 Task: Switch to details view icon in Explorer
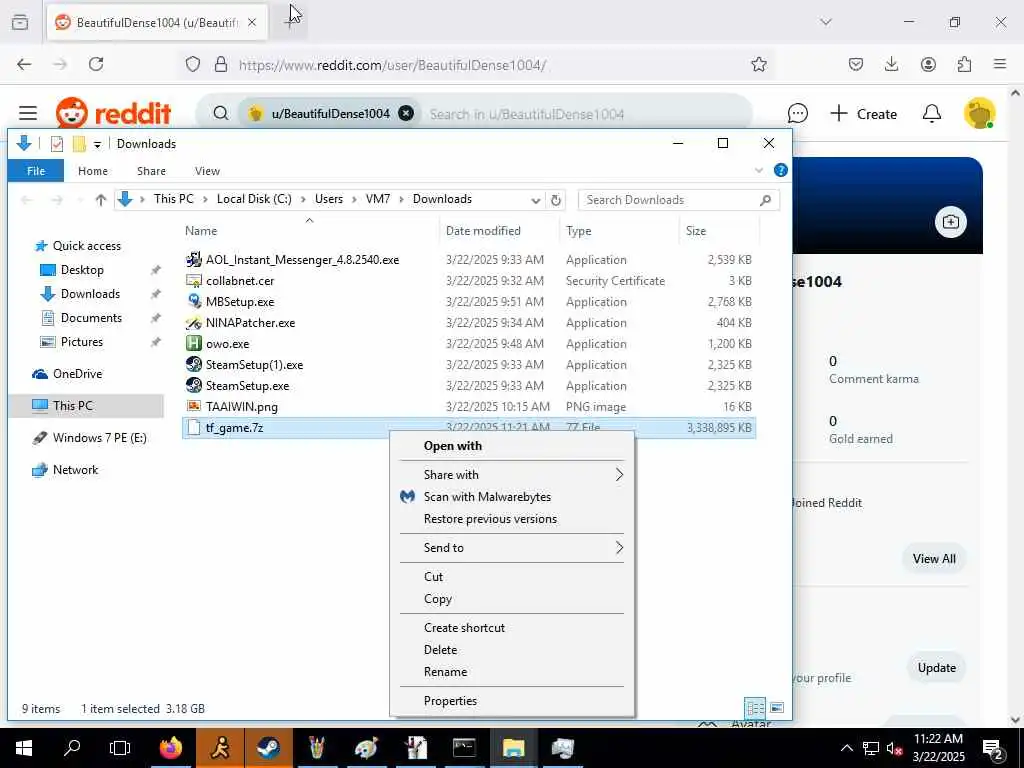coord(755,708)
